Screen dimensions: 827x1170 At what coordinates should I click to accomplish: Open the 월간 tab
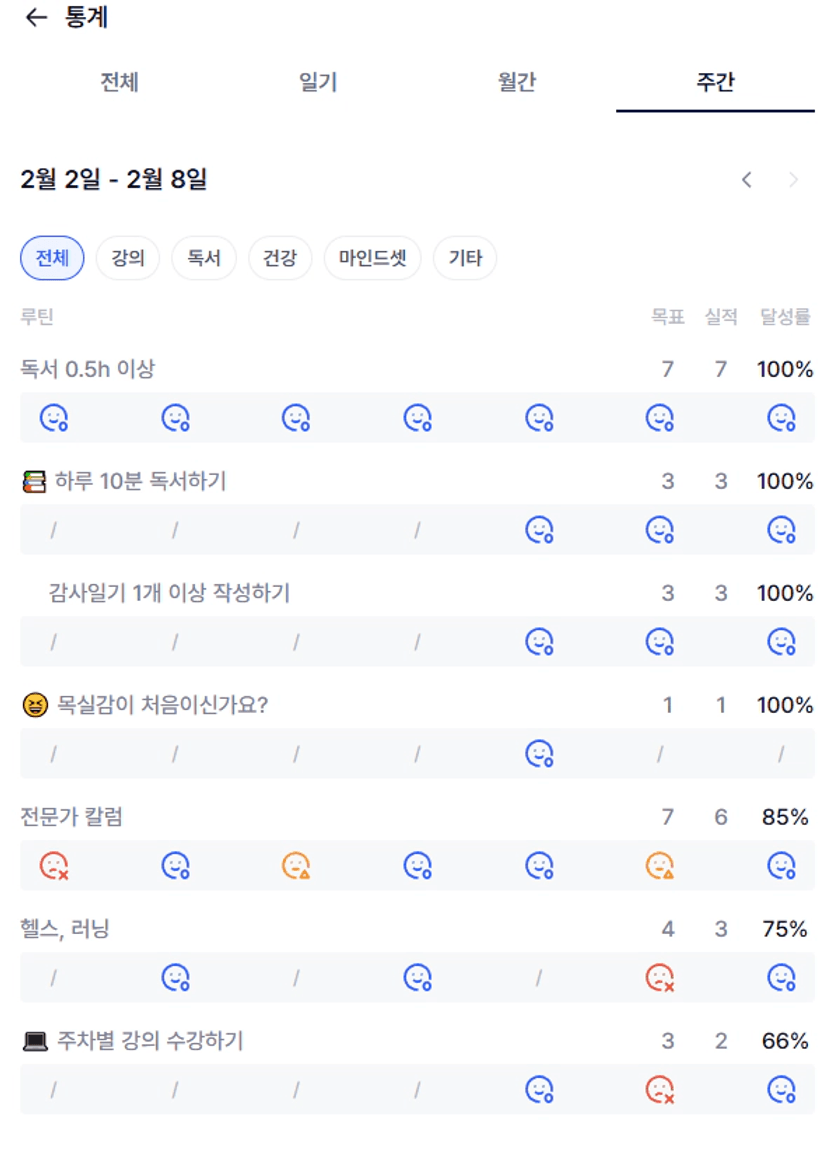point(517,82)
